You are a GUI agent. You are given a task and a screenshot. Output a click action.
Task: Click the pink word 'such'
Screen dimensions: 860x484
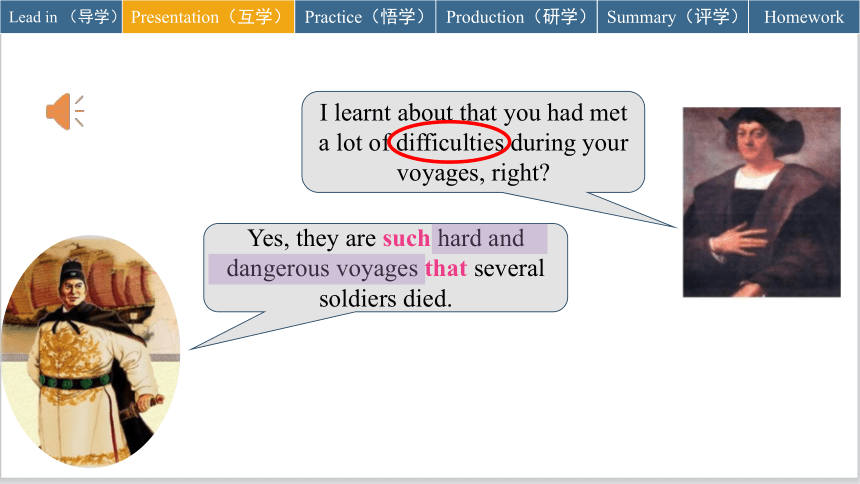406,239
